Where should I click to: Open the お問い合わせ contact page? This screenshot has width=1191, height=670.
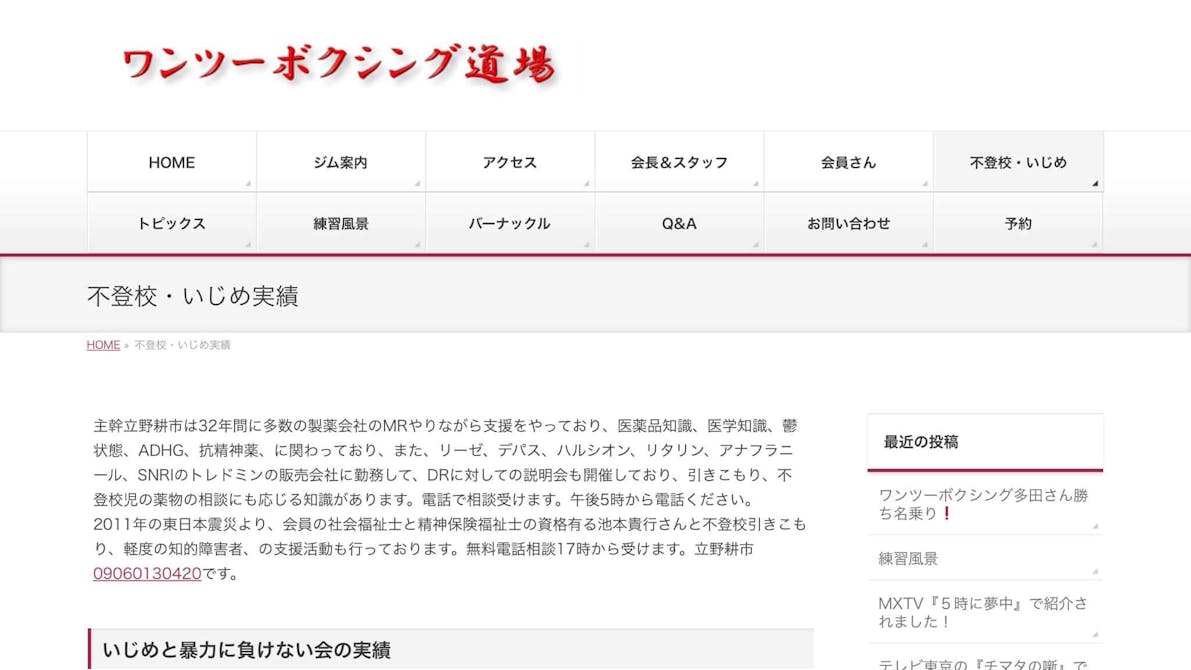(x=848, y=224)
